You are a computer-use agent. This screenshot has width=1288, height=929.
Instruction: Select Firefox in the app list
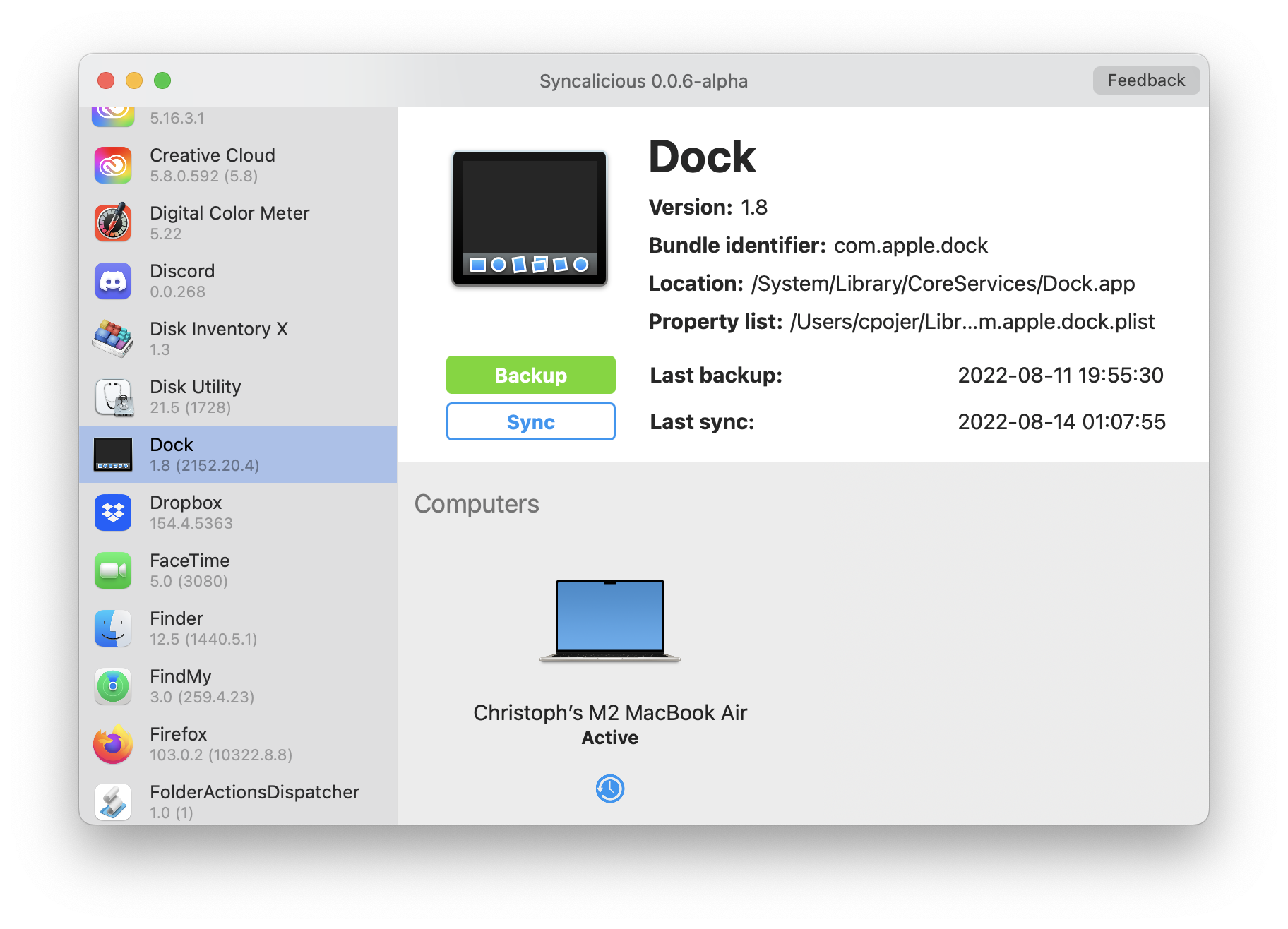click(238, 744)
